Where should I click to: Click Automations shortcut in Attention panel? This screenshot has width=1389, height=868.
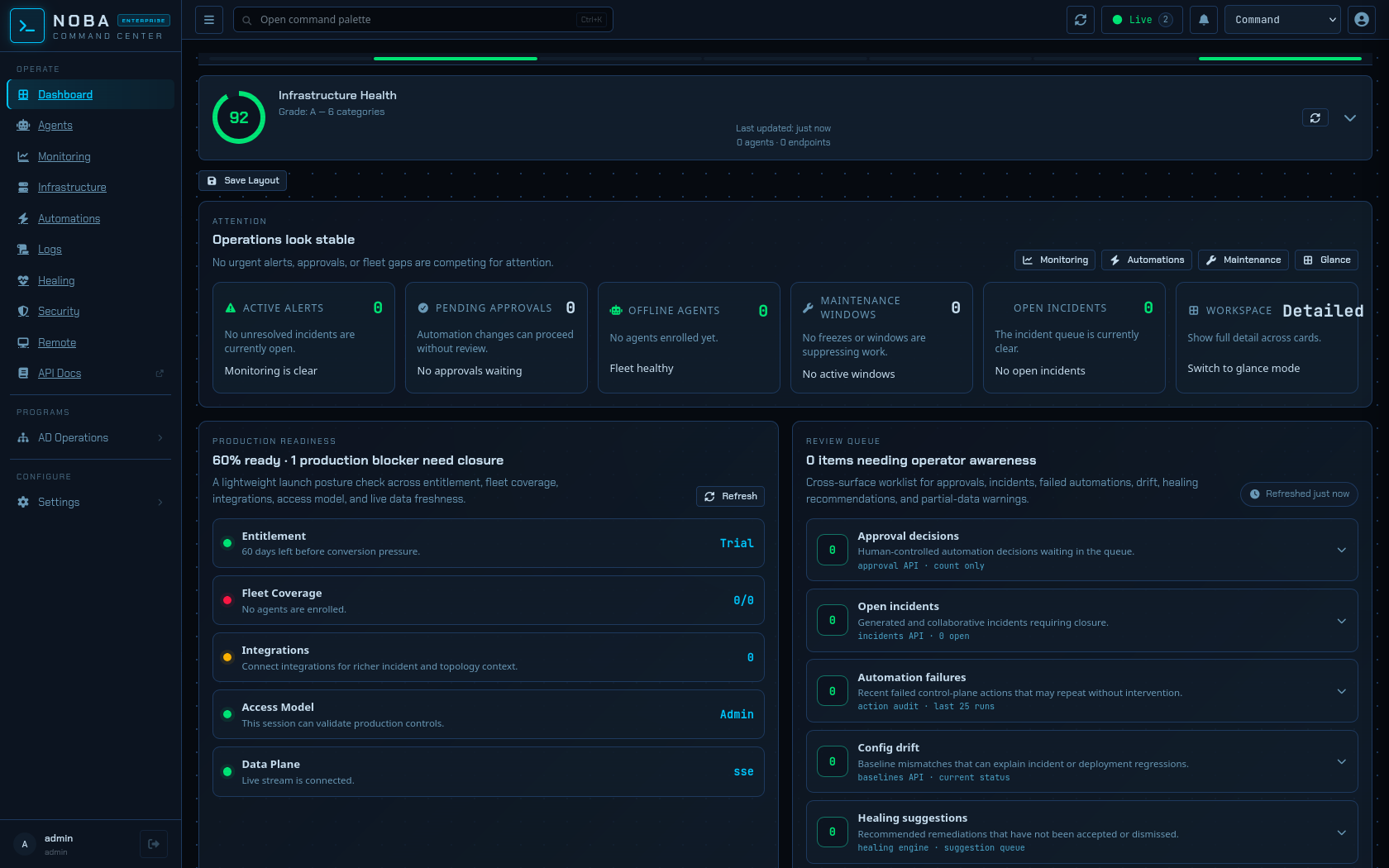click(x=1147, y=260)
